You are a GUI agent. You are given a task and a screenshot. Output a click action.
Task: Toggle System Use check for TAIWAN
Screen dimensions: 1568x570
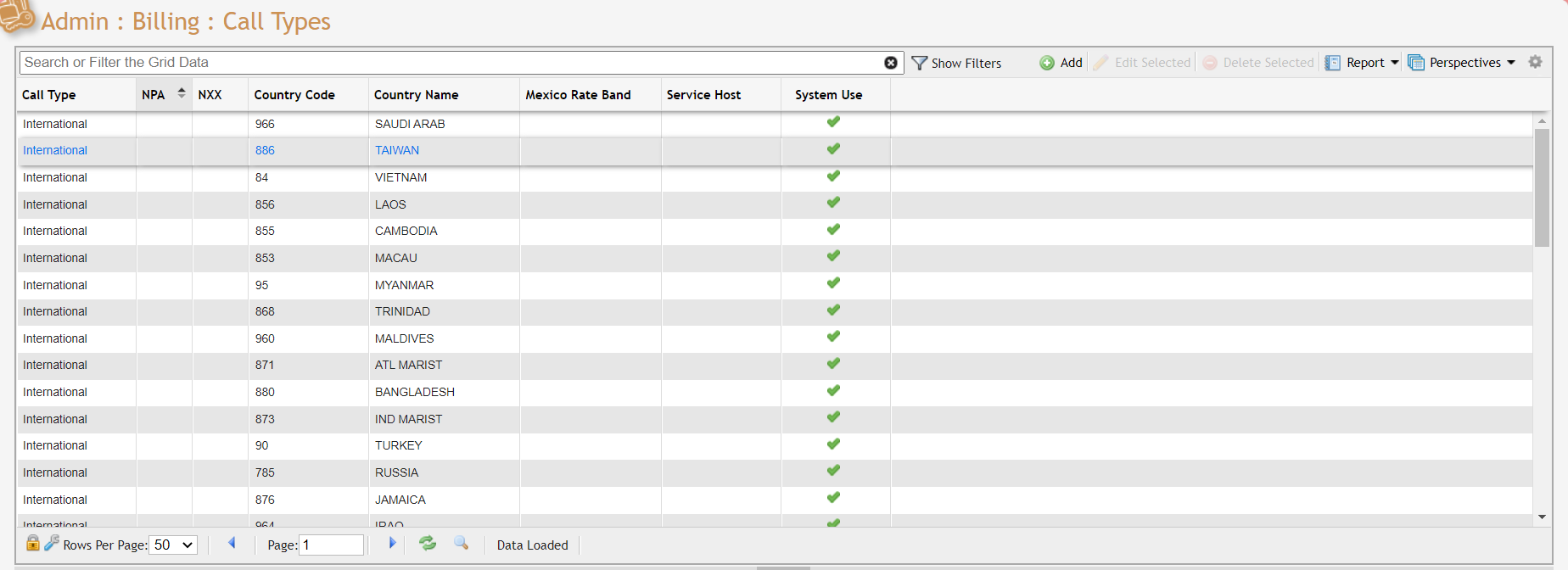pyautogui.click(x=833, y=149)
